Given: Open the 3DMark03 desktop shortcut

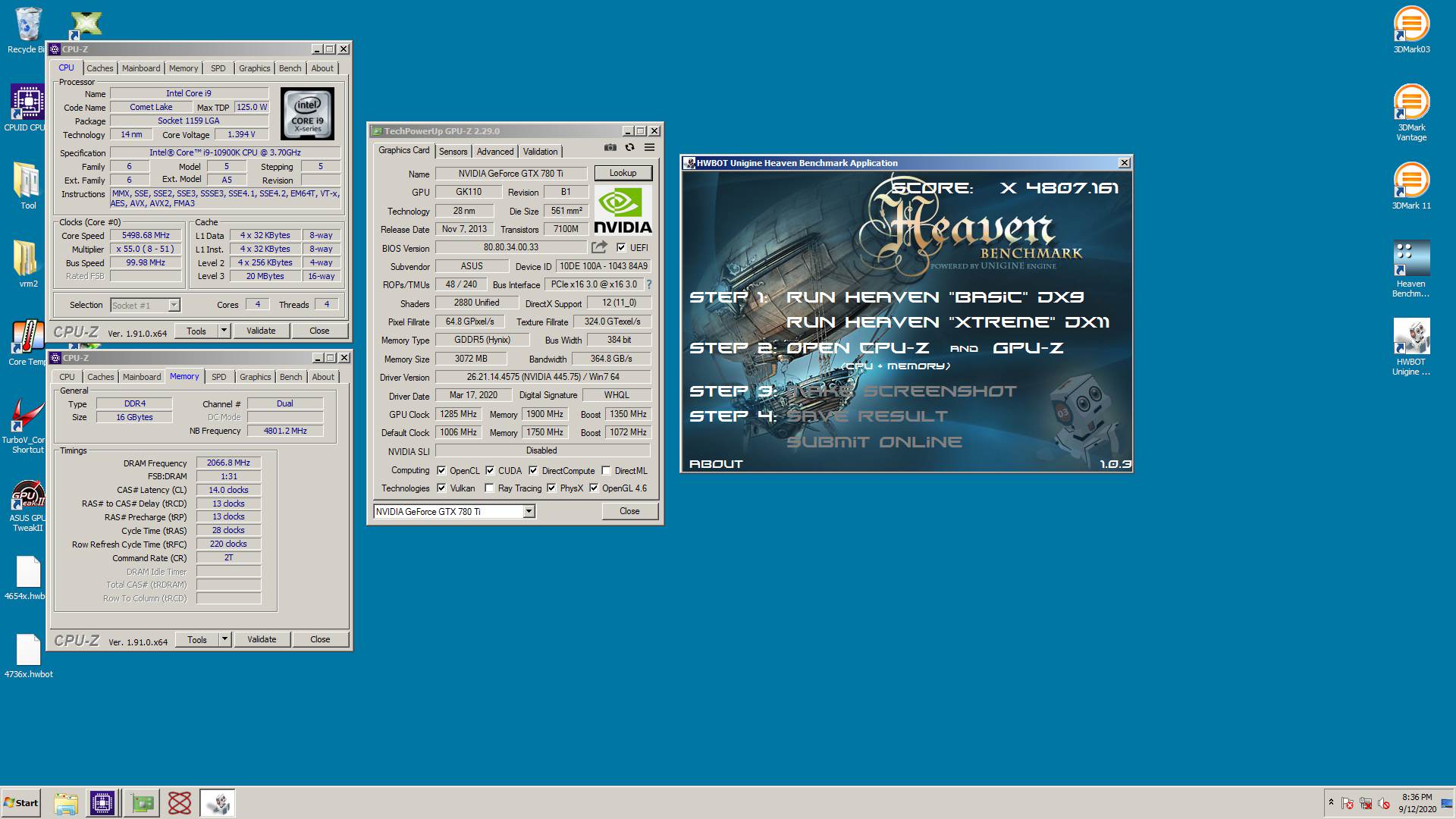Looking at the screenshot, I should pos(1411,30).
